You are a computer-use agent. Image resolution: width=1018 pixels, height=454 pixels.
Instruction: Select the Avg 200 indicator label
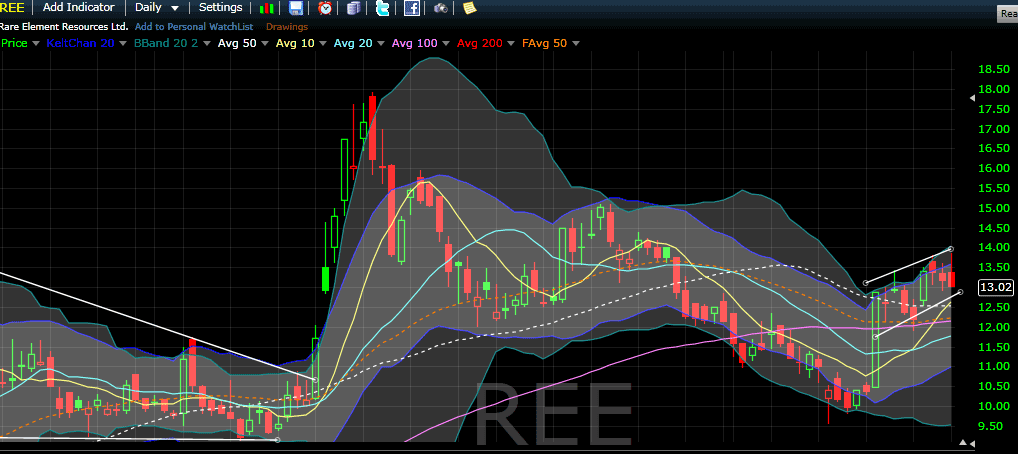480,44
